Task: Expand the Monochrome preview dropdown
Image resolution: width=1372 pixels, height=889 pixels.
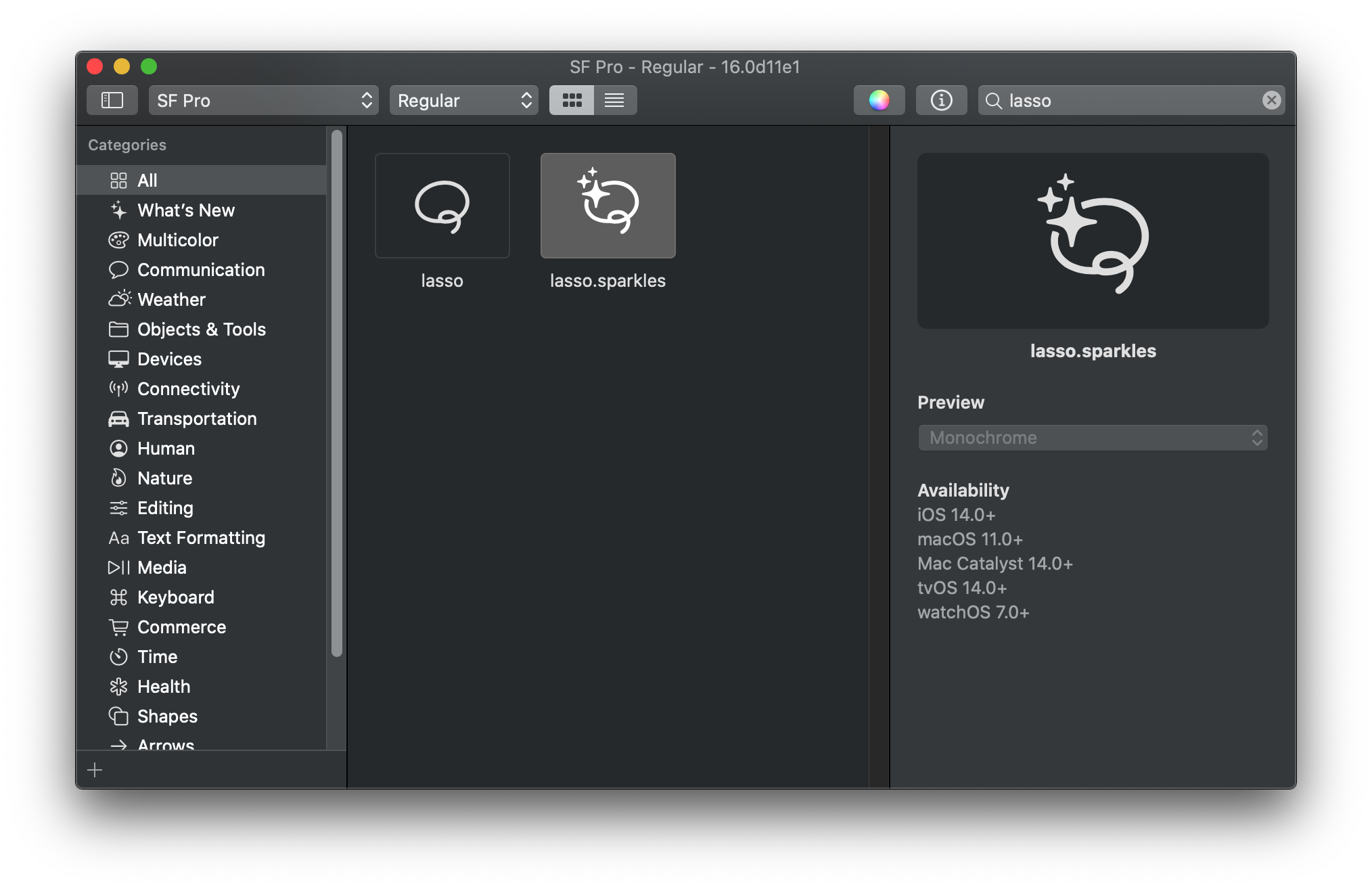Action: click(1092, 438)
